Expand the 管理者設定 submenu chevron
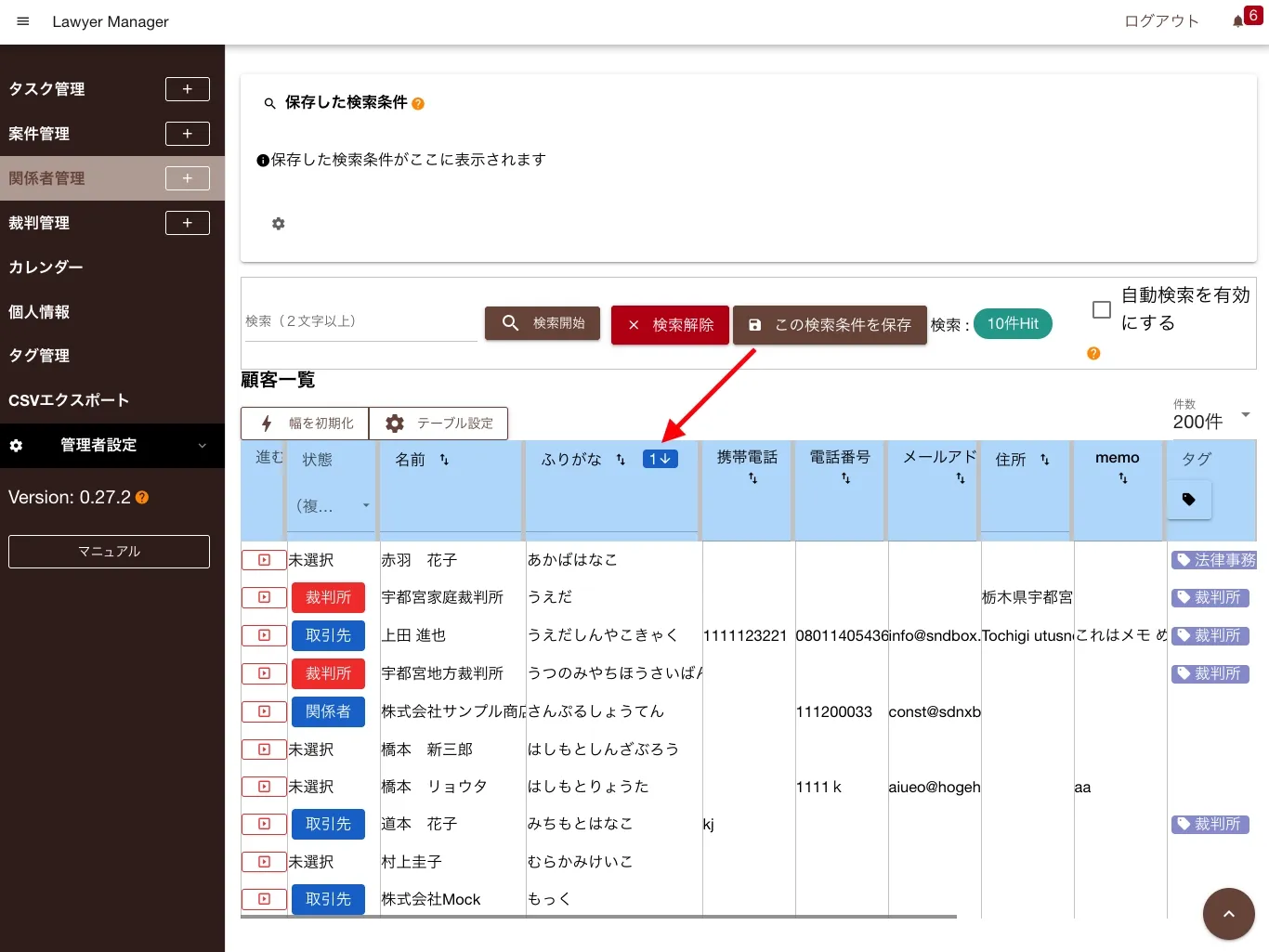 pyautogui.click(x=203, y=446)
